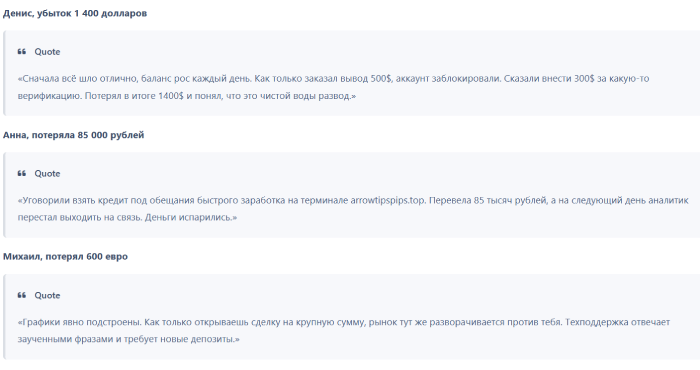Click heading "Михаил, потерял 600 евро"
The height and width of the screenshot is (370, 700).
65,257
